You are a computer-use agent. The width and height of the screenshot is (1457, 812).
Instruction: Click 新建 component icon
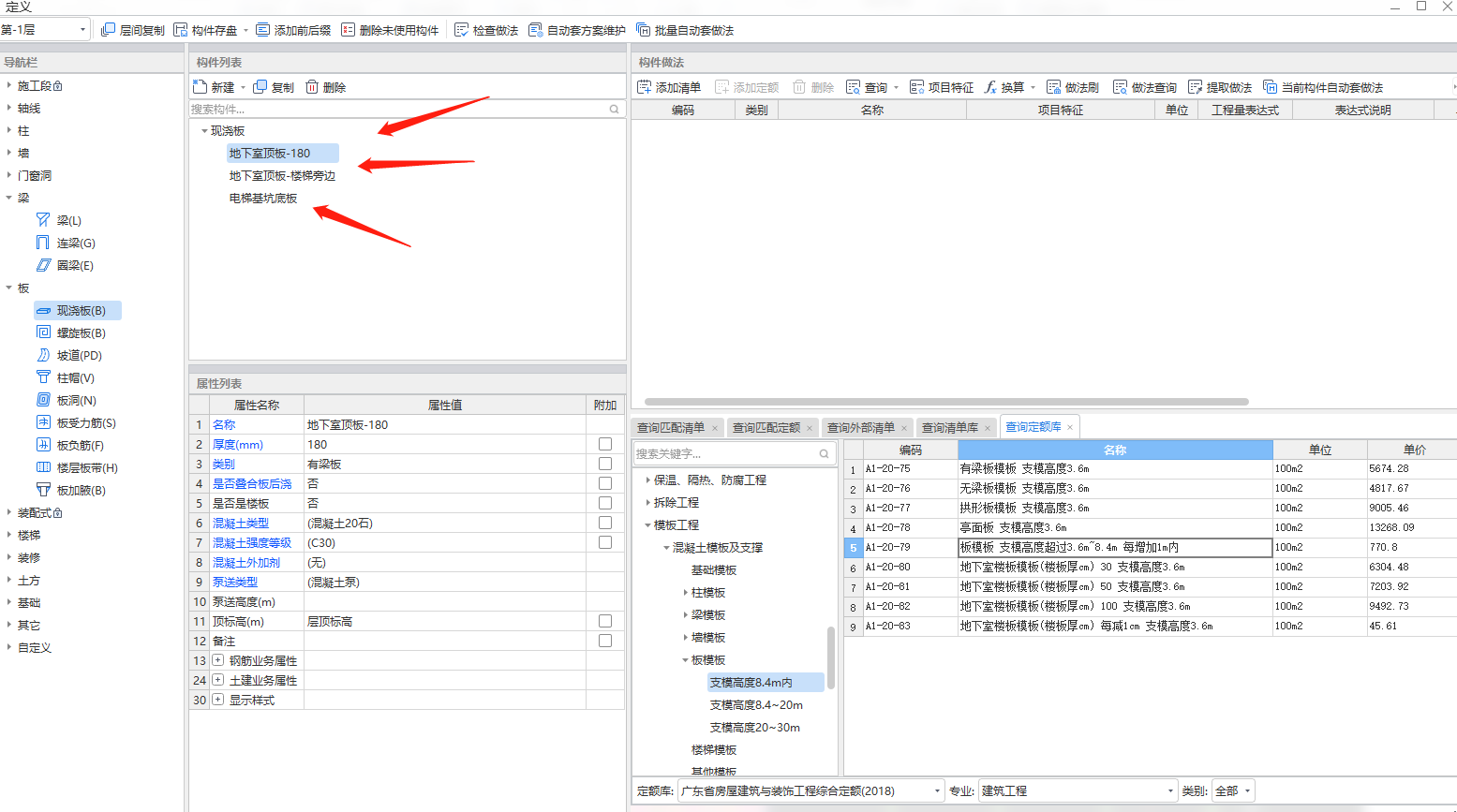tap(200, 87)
